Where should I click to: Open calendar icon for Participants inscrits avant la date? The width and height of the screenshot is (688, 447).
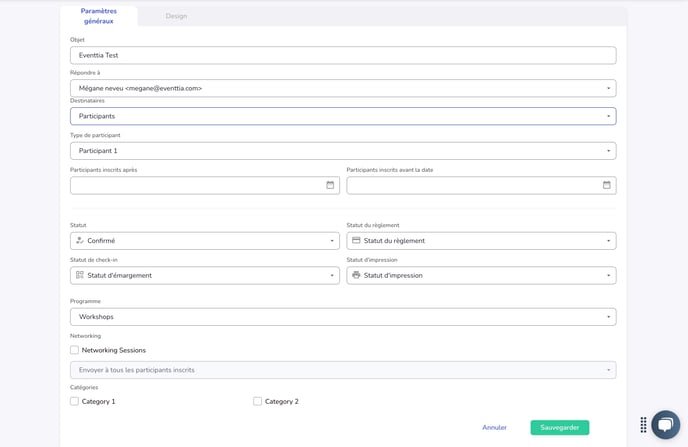point(606,185)
